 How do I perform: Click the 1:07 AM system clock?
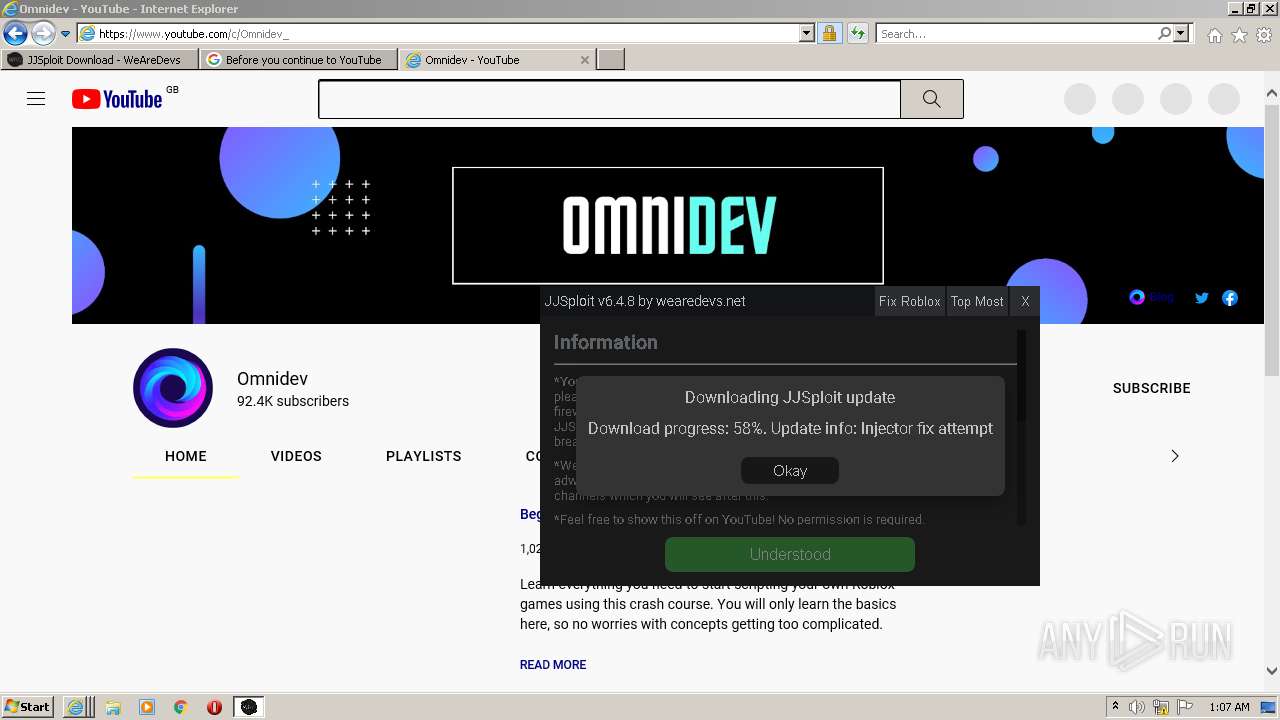[1229, 707]
